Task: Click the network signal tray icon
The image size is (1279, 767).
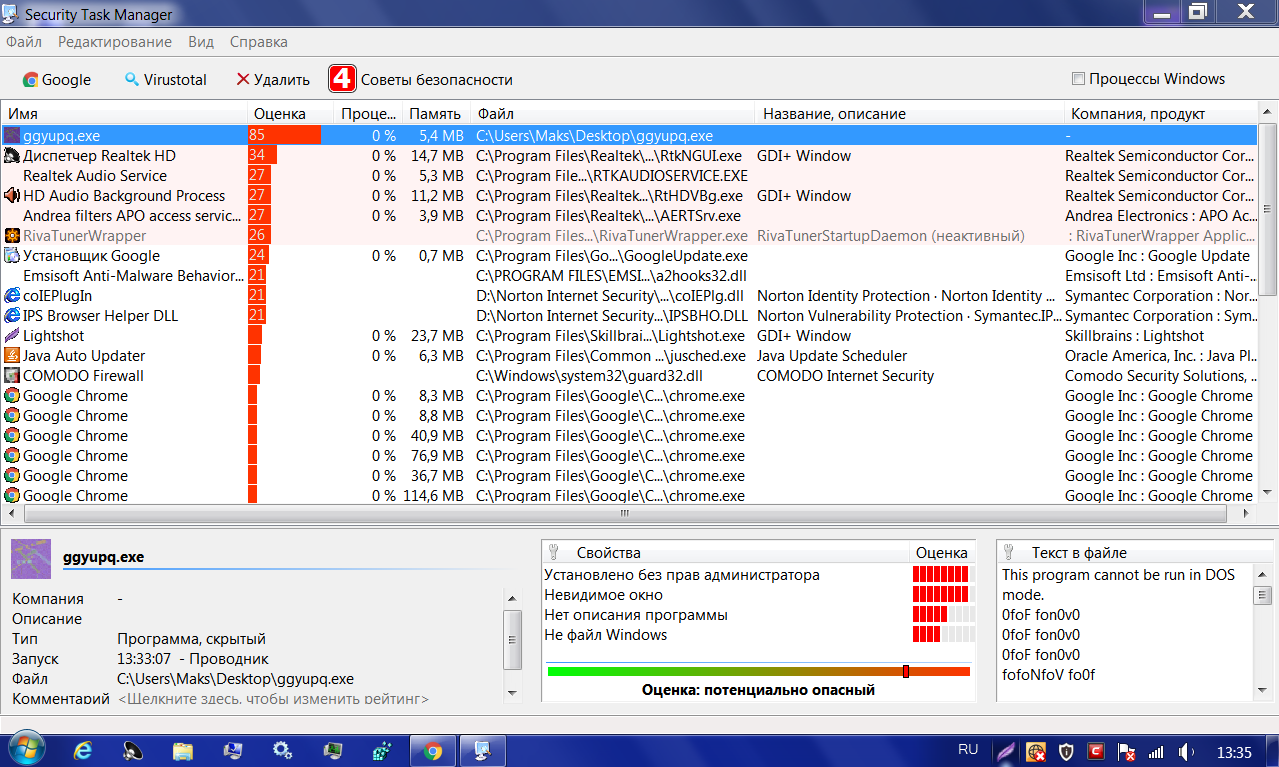Action: [x=1156, y=751]
